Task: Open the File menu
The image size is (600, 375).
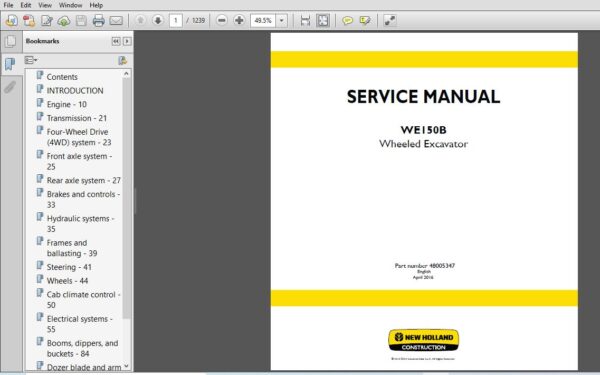Action: point(8,5)
